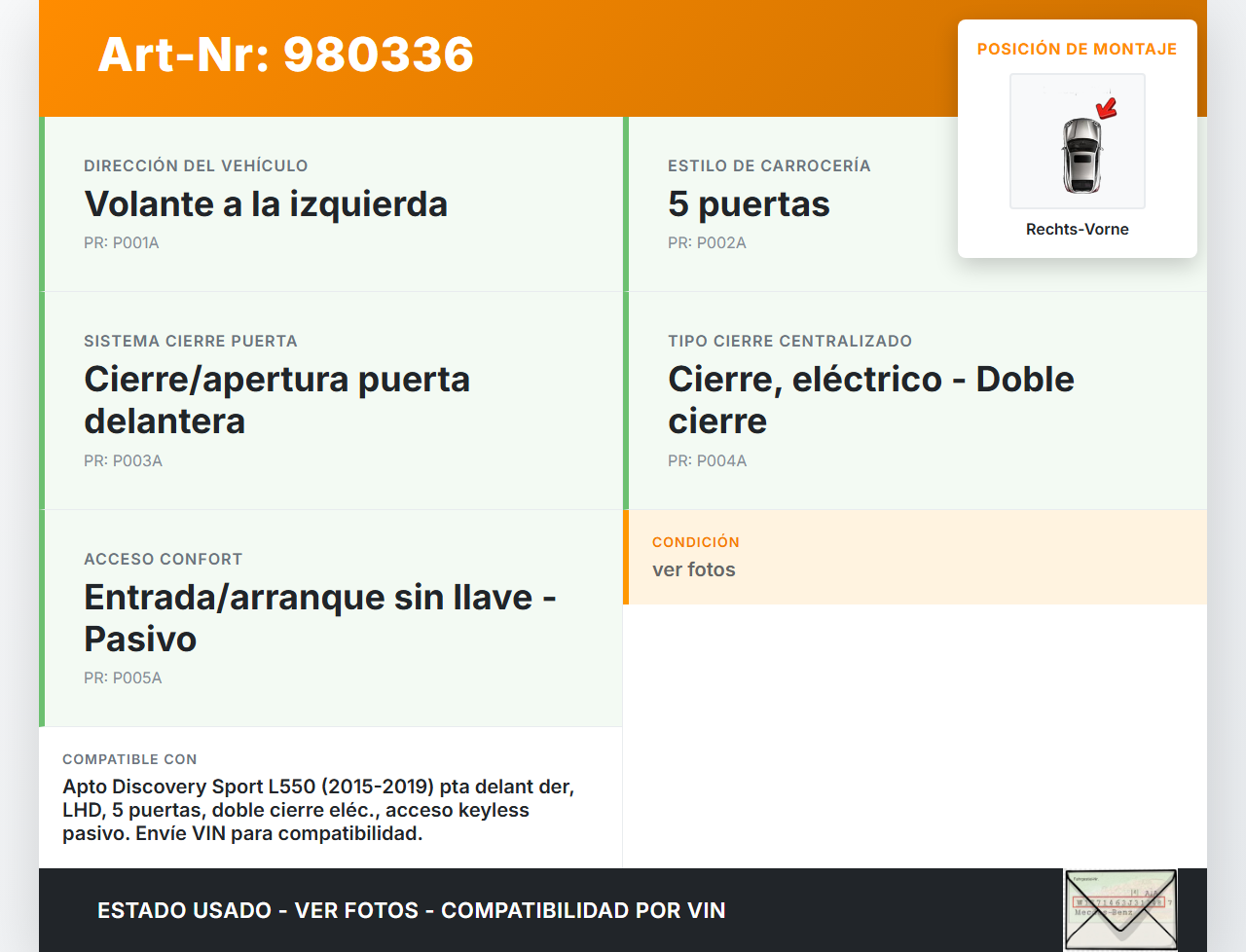Click the Discovery Sport L550 compatibility description
The image size is (1246, 952).
click(x=318, y=810)
